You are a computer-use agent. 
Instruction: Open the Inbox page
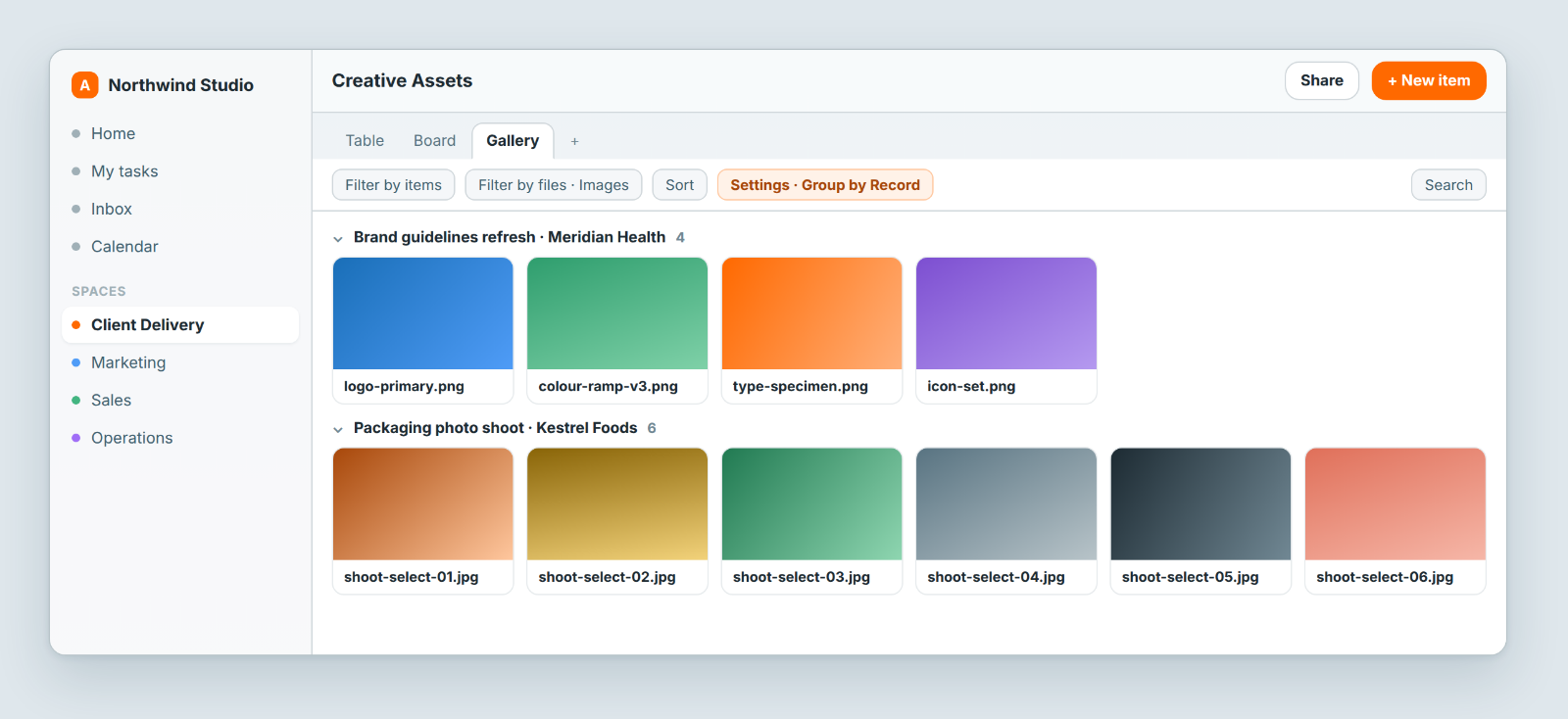(180, 209)
